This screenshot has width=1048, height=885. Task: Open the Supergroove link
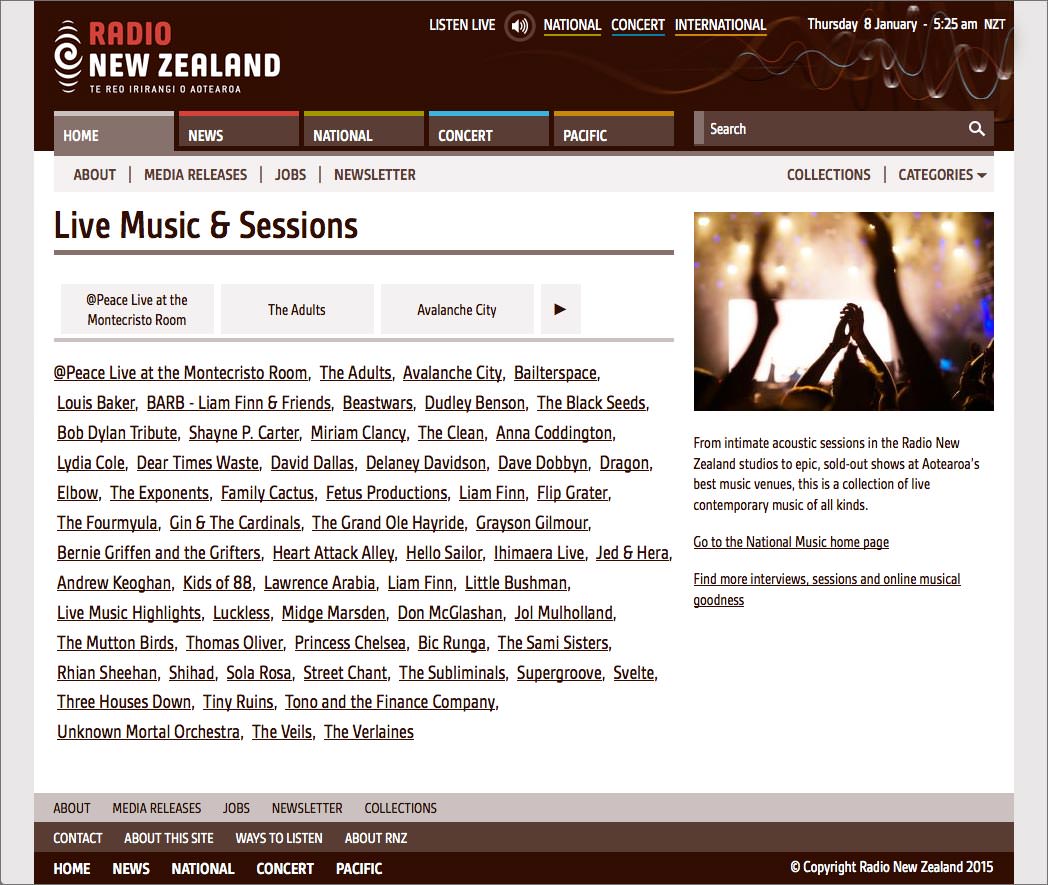click(x=559, y=673)
